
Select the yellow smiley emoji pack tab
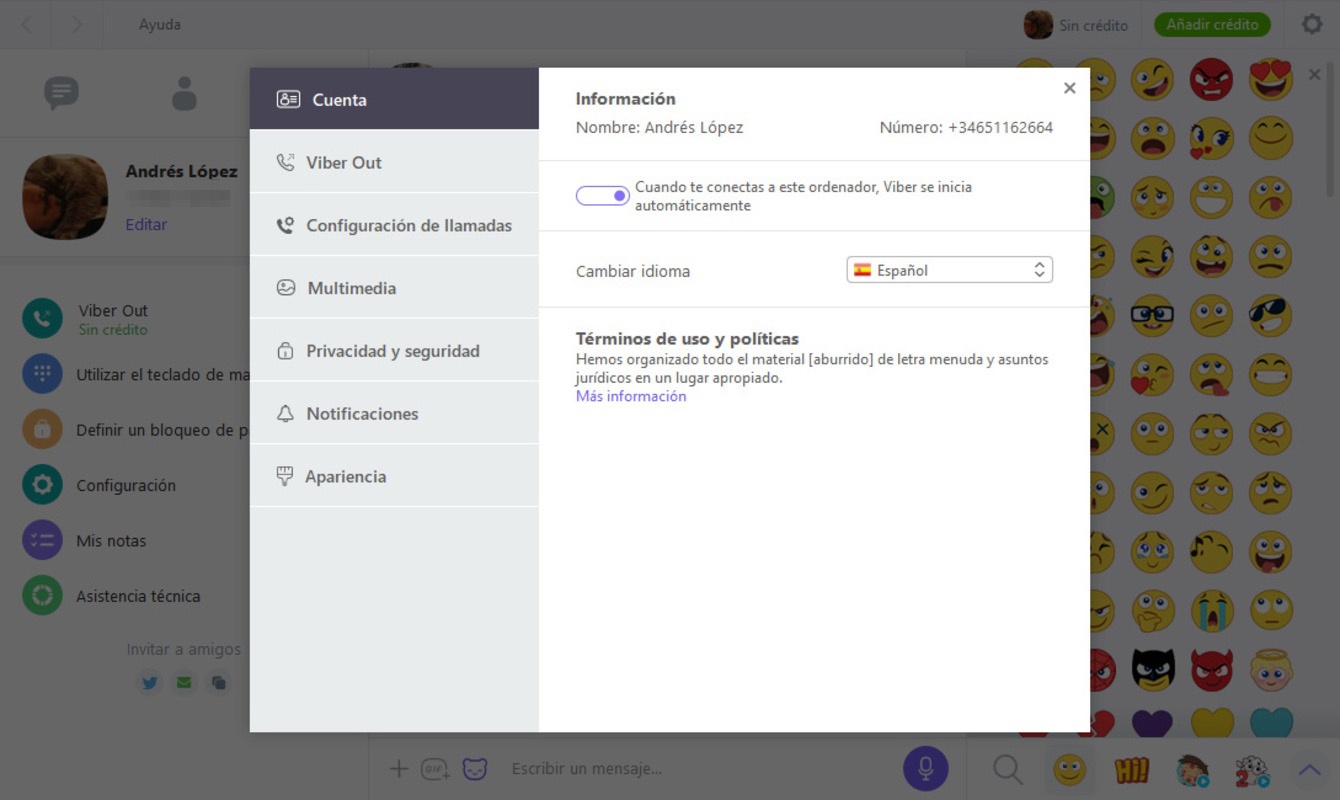point(1070,769)
